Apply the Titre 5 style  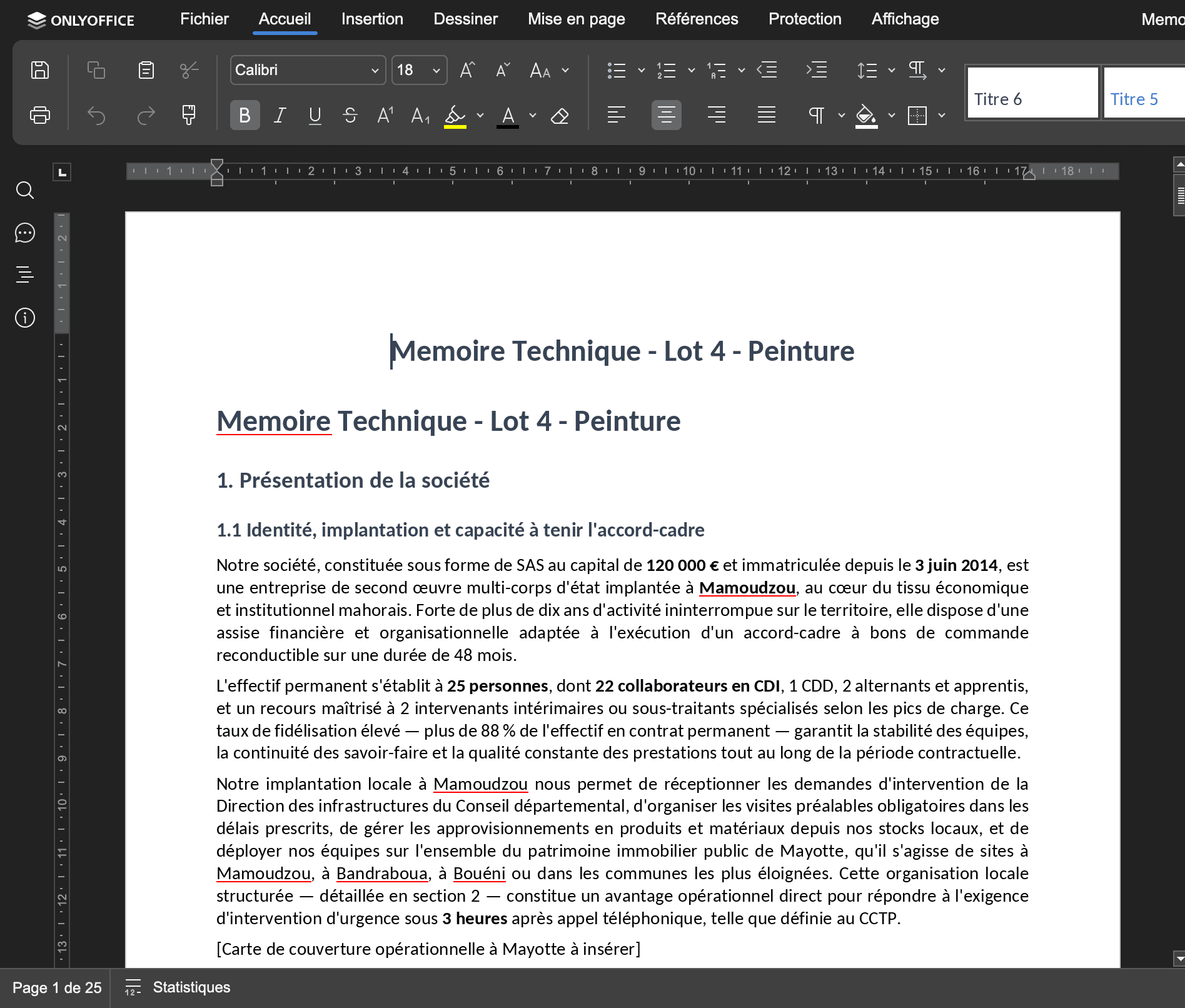[1144, 93]
